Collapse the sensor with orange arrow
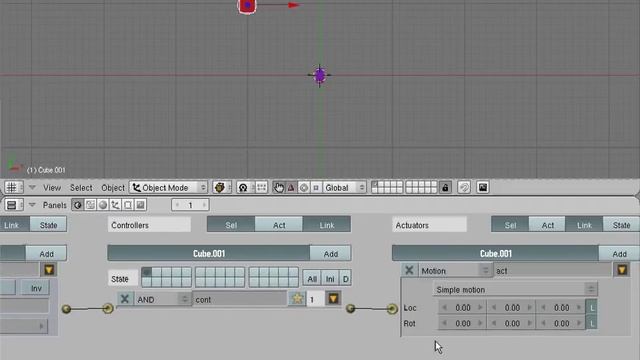Viewport: 640px width, 360px height. point(49,270)
